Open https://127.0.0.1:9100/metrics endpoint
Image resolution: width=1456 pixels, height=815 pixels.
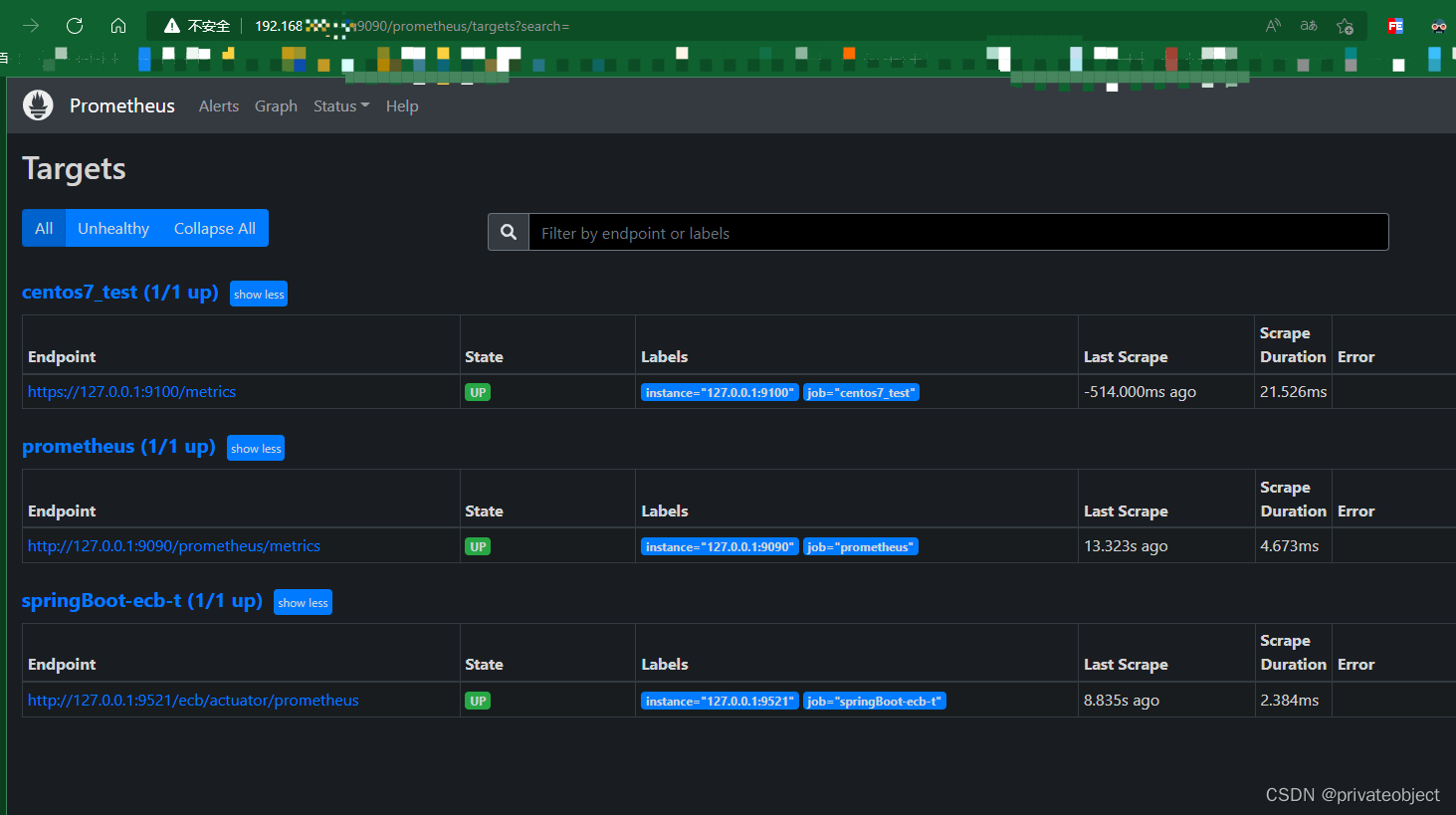[x=132, y=391]
